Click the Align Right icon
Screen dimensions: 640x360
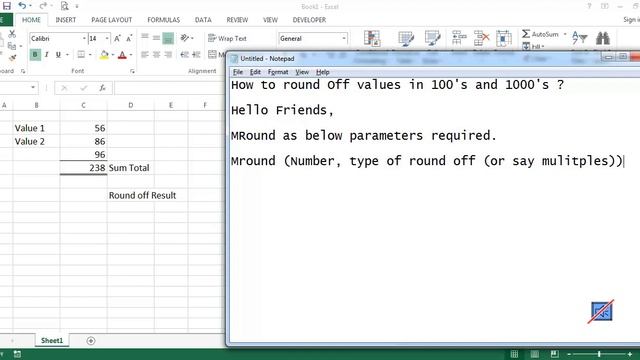tap(168, 54)
